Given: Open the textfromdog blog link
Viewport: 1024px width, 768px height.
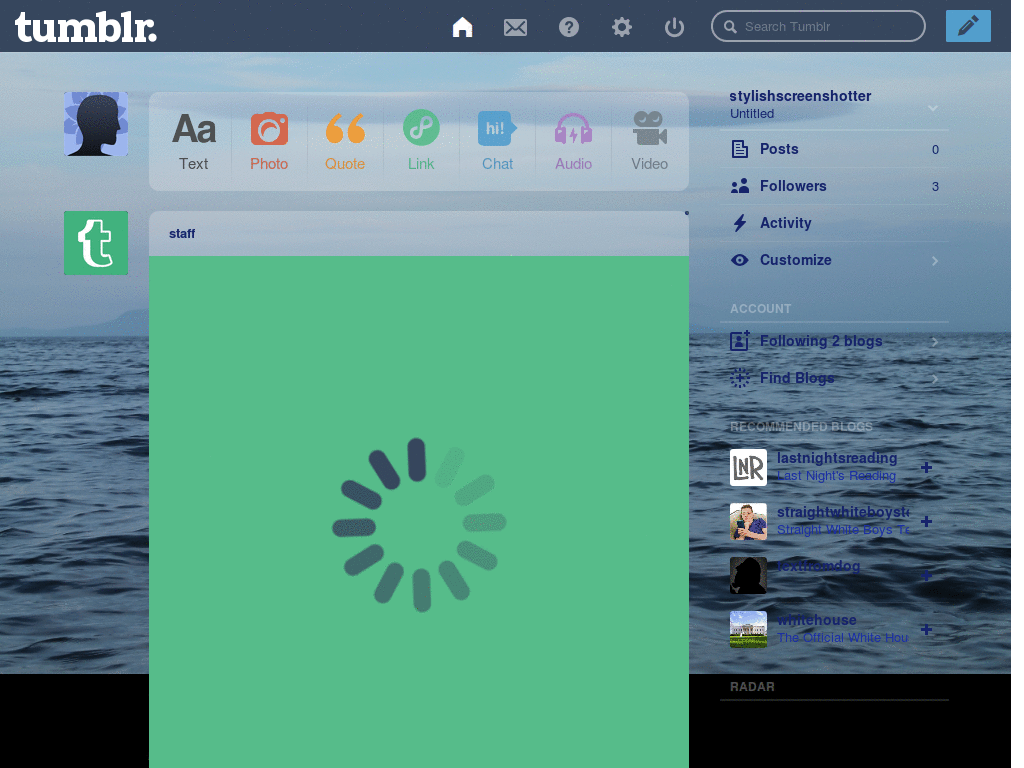Looking at the screenshot, I should tap(818, 566).
